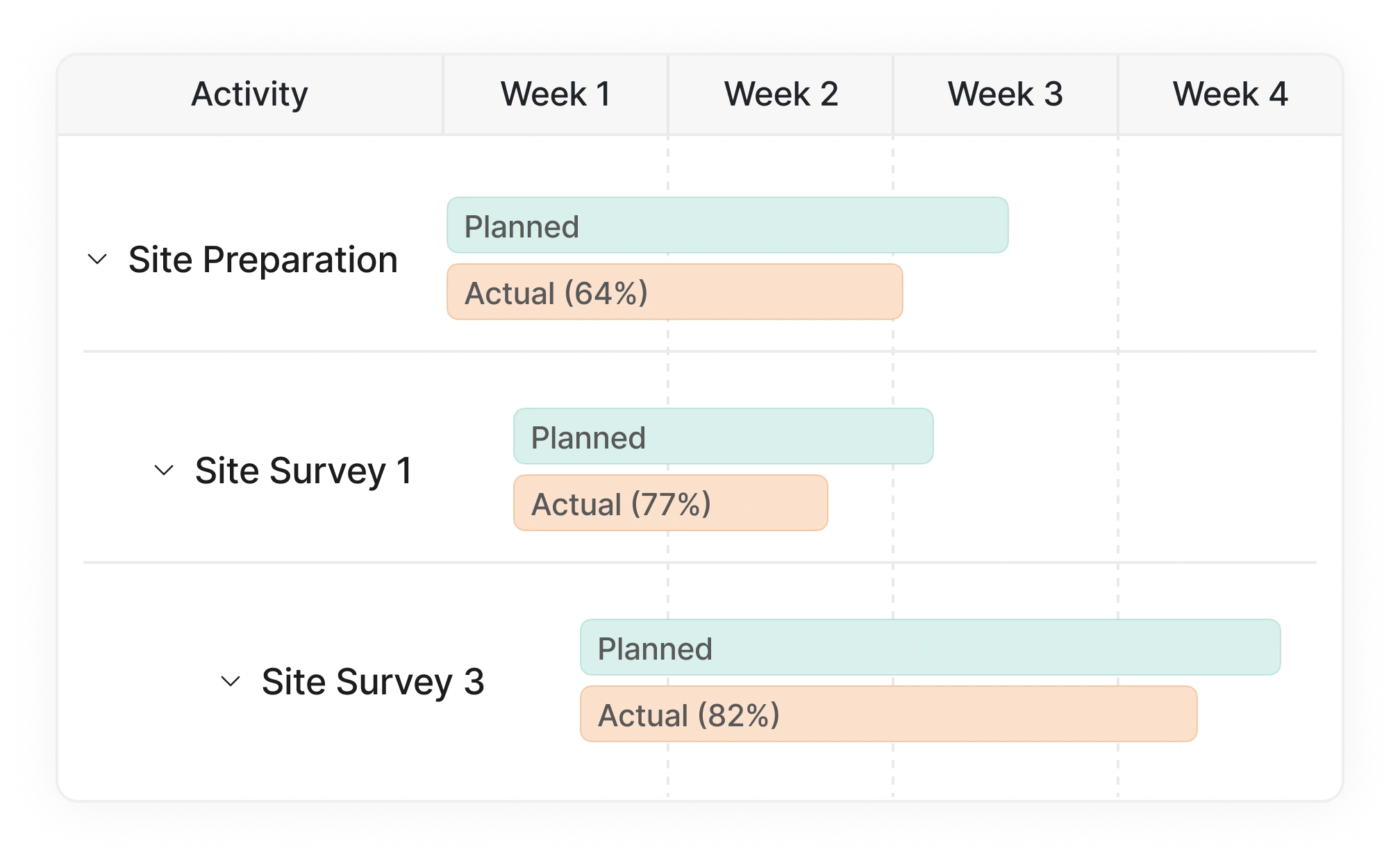
Task: Open the Site Survey 1 activity label
Action: [x=303, y=471]
